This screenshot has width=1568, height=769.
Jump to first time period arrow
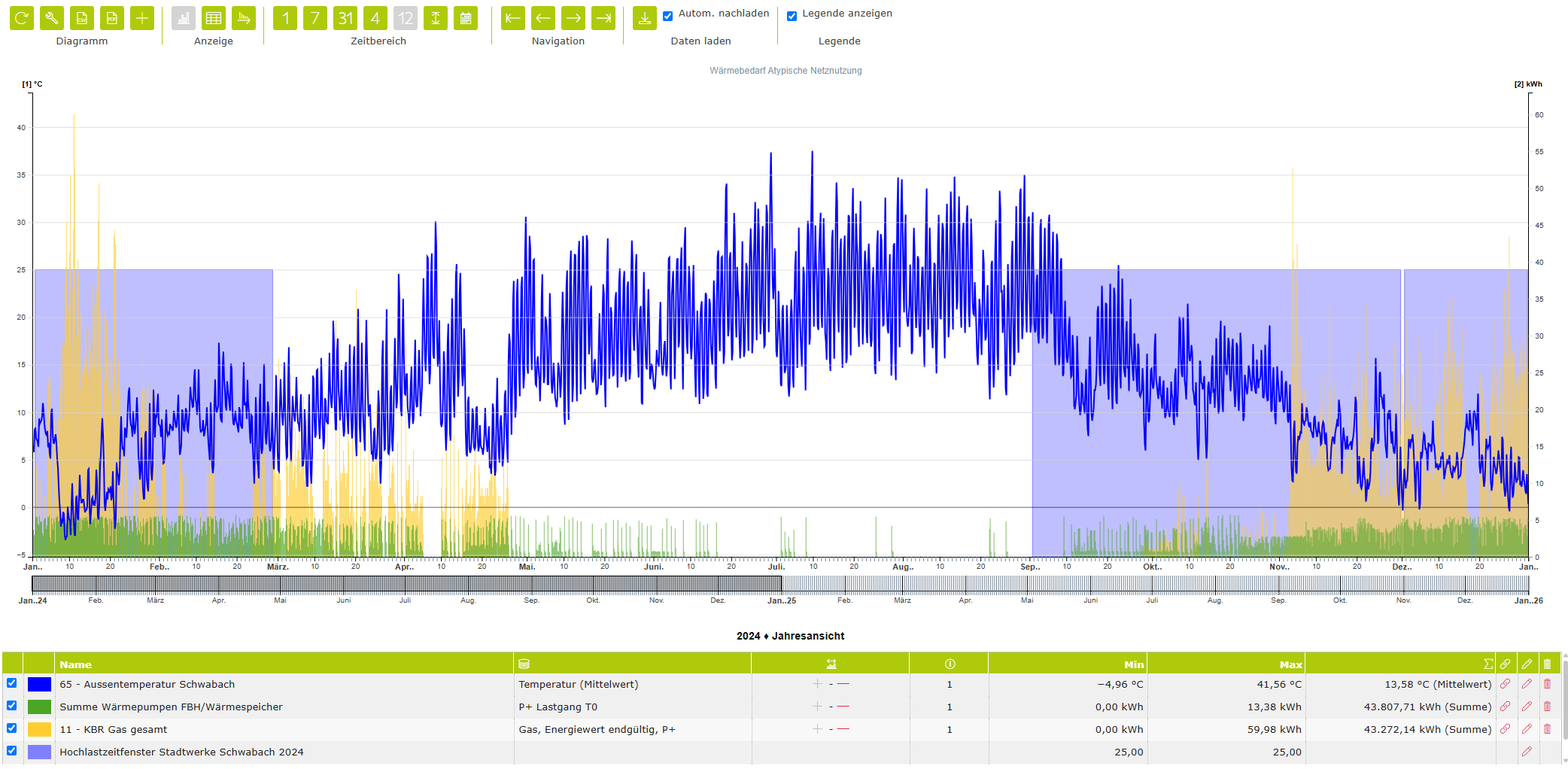pyautogui.click(x=513, y=18)
